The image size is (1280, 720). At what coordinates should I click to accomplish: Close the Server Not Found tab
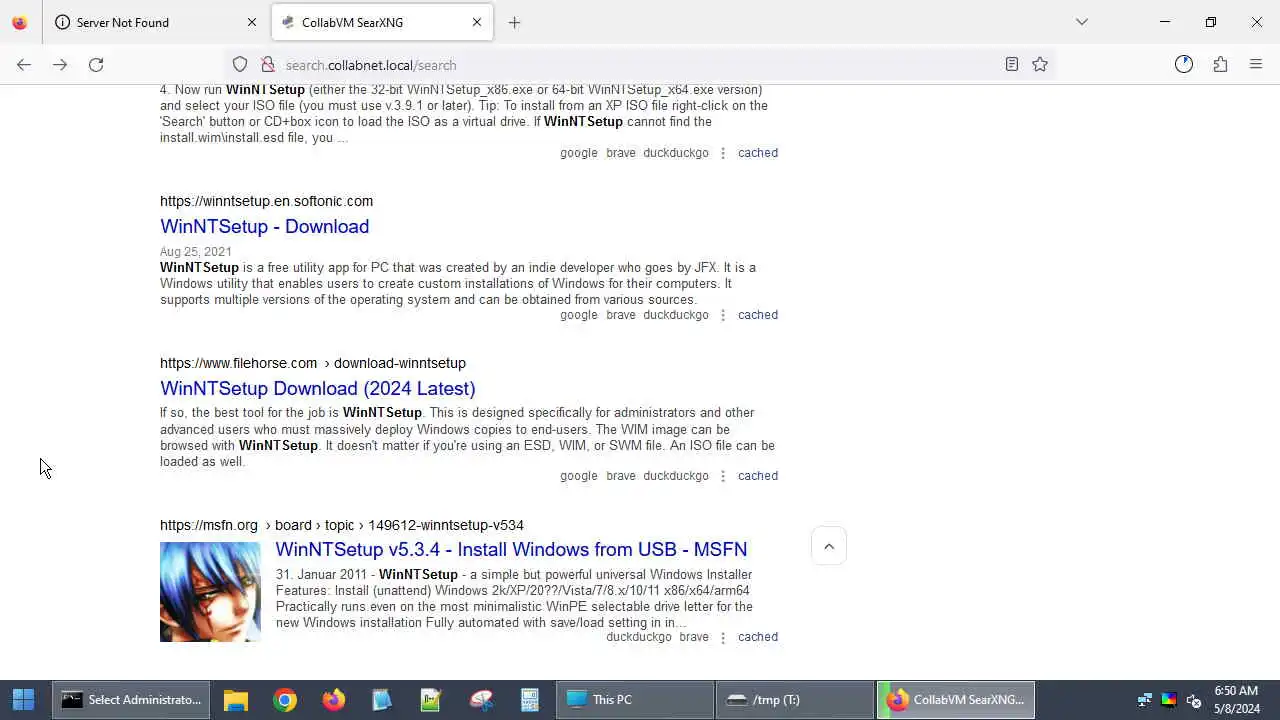[252, 22]
